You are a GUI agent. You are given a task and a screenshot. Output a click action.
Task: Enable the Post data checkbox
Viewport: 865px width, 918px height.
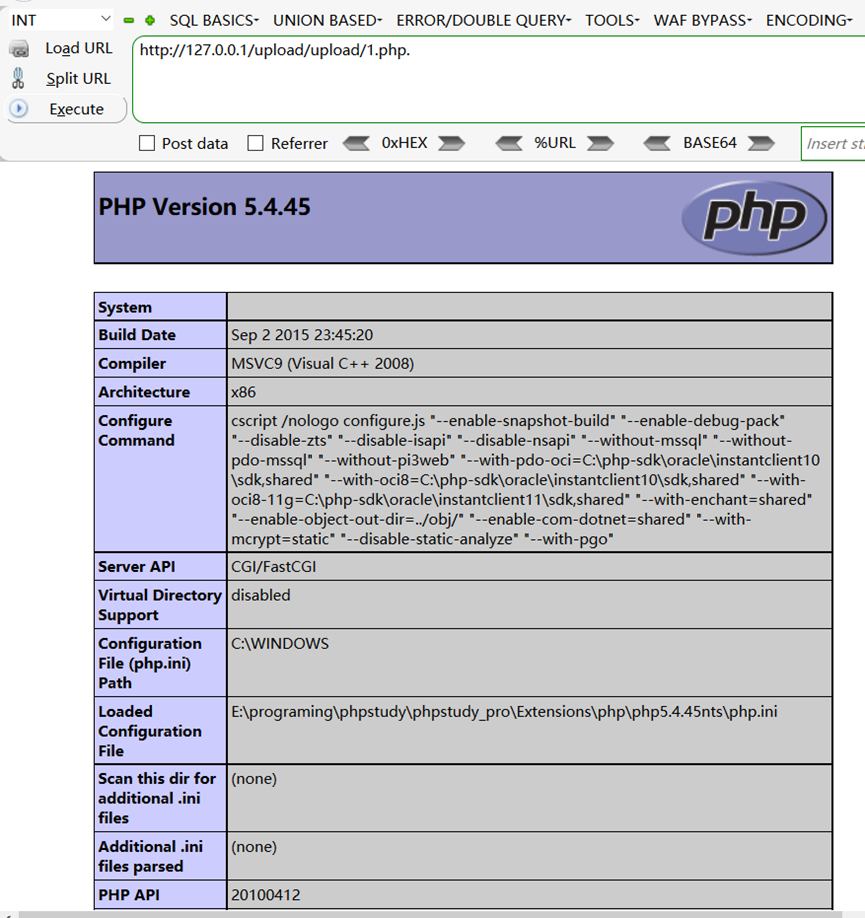(x=147, y=143)
